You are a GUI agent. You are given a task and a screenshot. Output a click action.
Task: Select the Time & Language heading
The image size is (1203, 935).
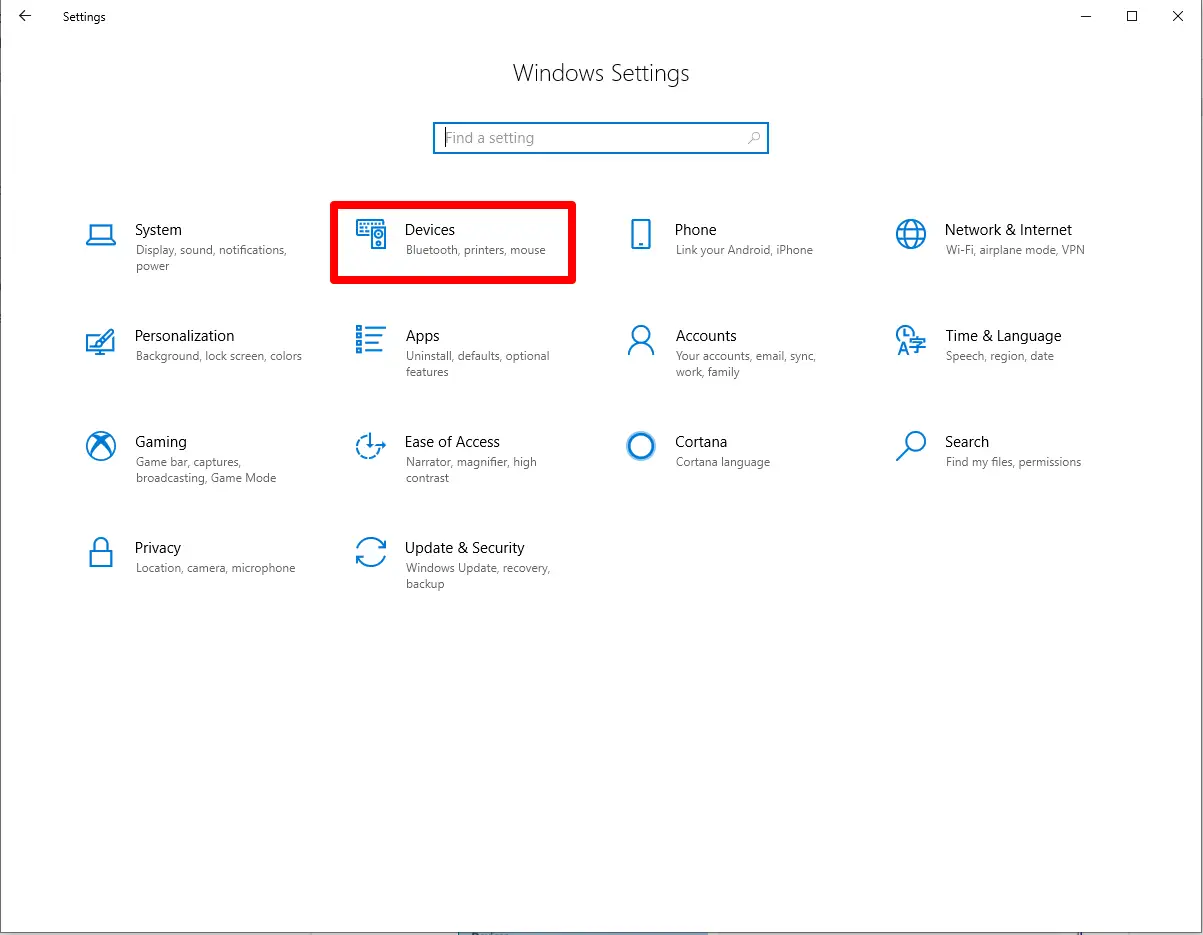point(1003,337)
